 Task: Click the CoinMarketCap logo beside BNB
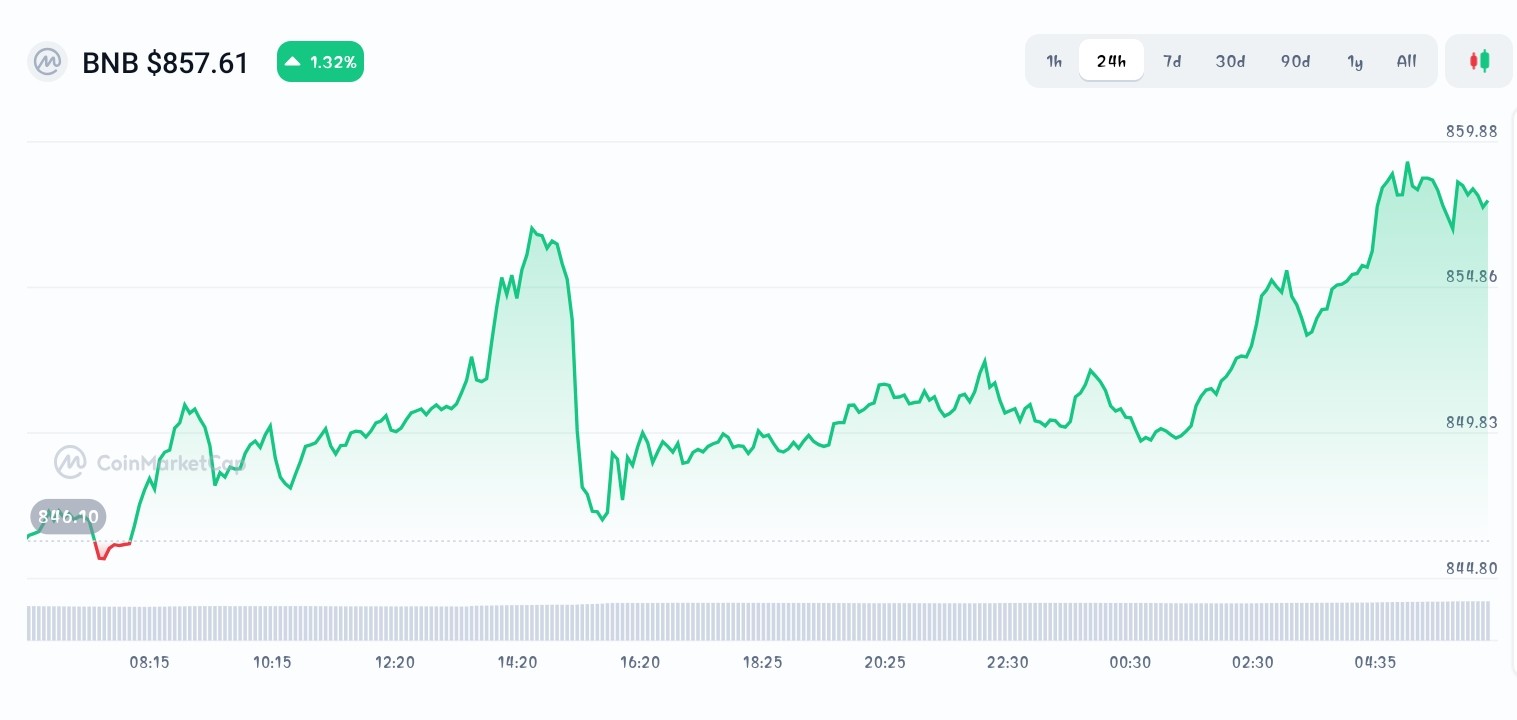tap(47, 62)
